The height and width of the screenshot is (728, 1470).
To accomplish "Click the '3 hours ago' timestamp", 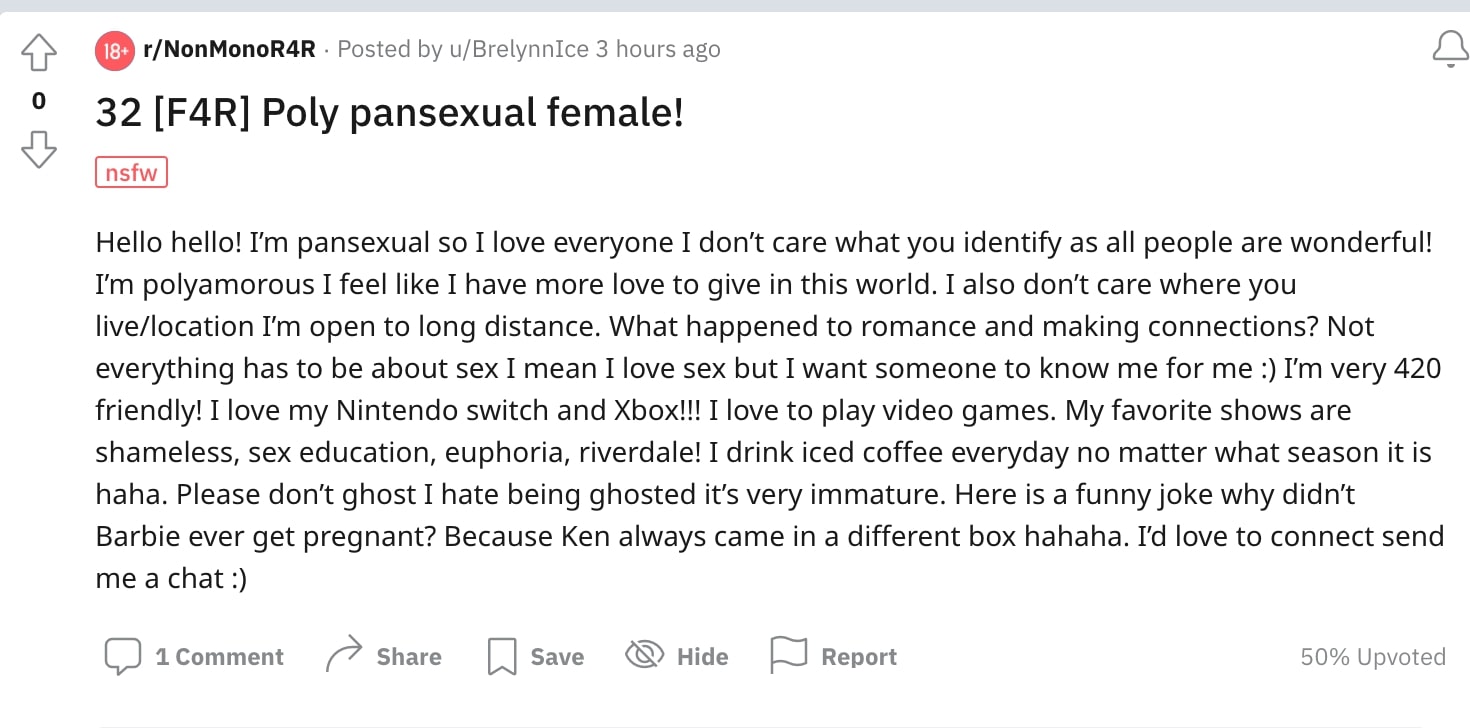I will pos(658,49).
